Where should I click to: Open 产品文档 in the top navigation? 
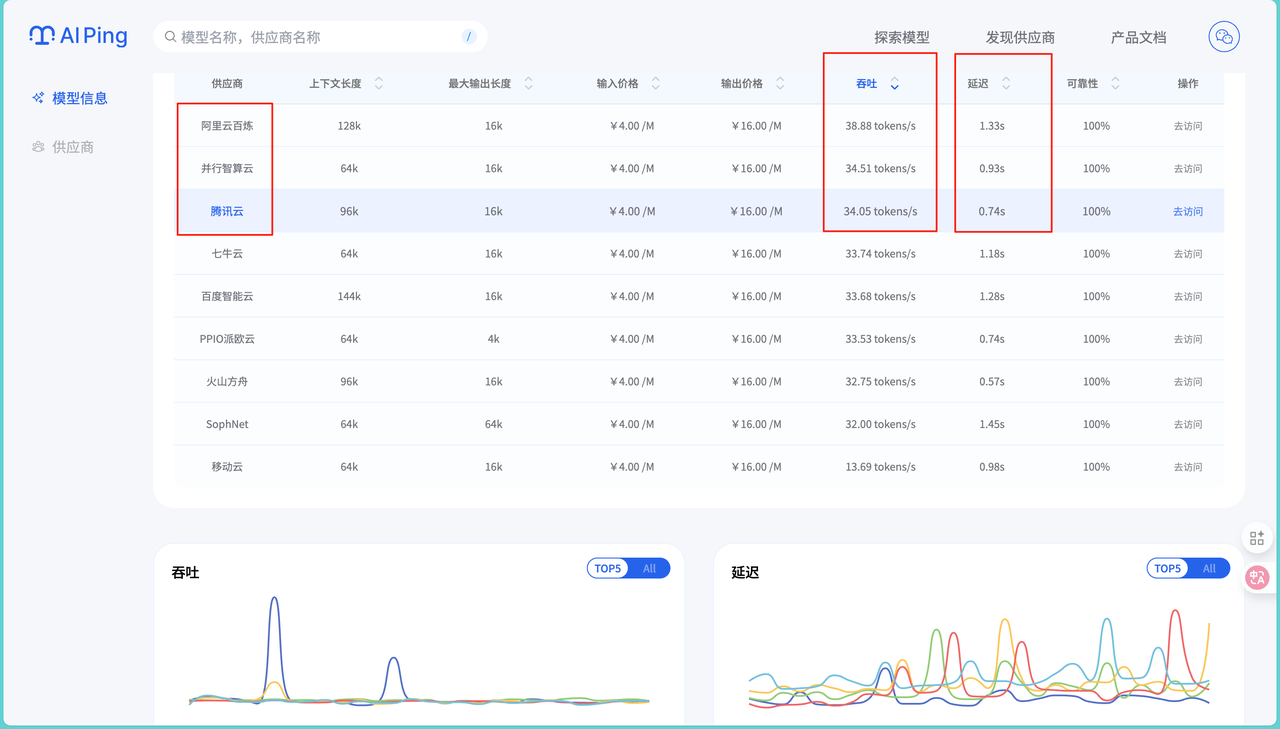point(1138,37)
